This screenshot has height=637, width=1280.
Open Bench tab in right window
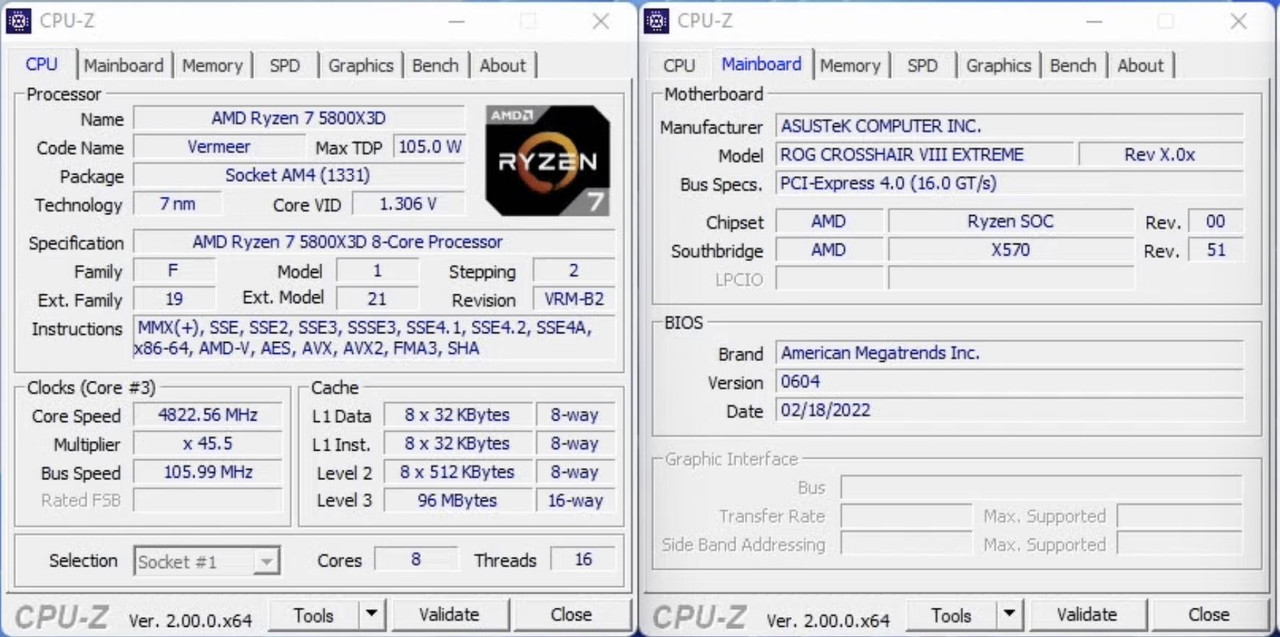(1073, 65)
